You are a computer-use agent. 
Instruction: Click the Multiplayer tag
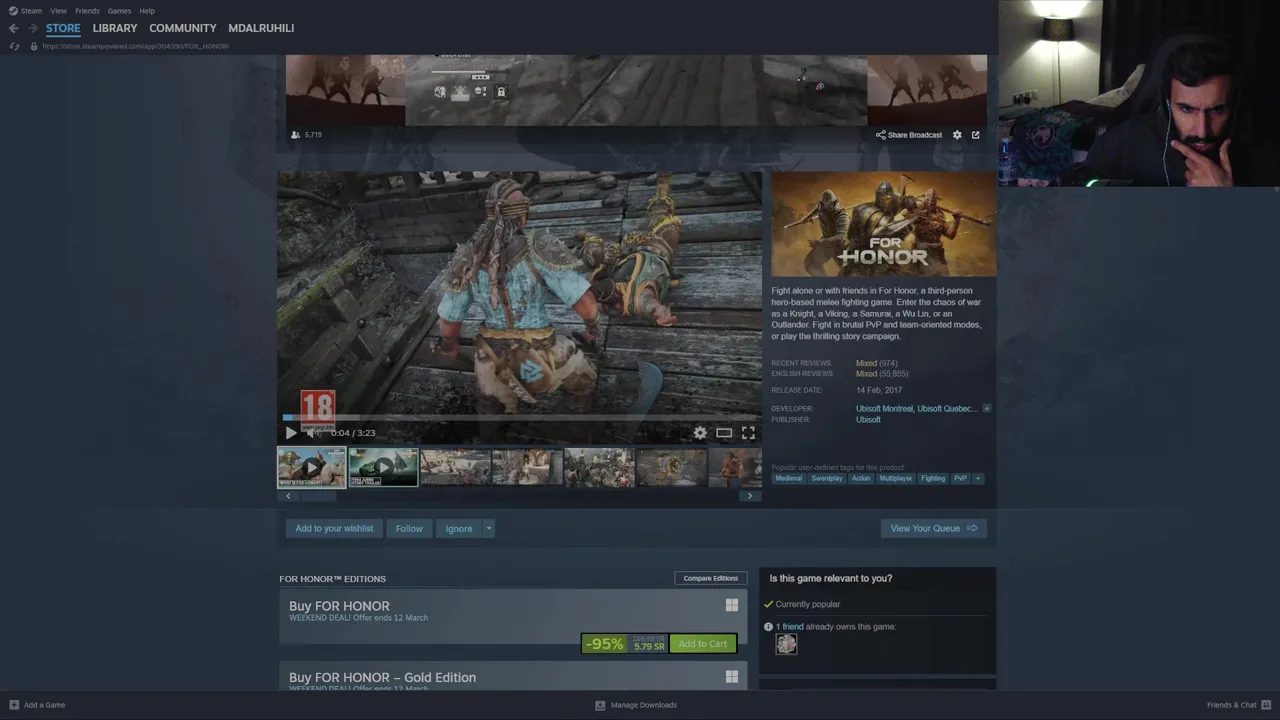895,478
